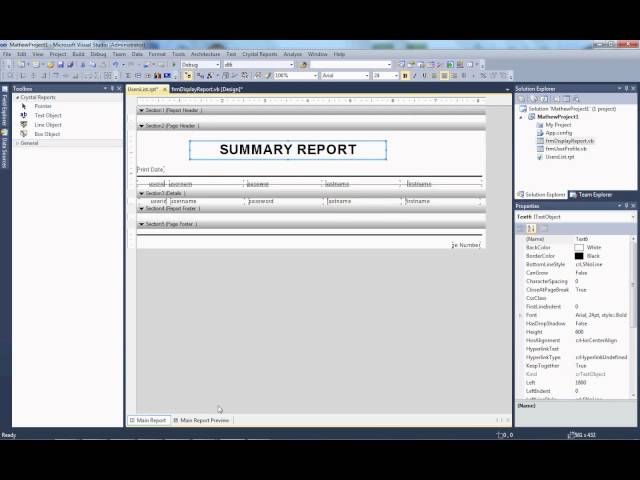Image resolution: width=640 pixels, height=480 pixels.
Task: Close the UsersList.rpt document tab
Action: (x=165, y=89)
